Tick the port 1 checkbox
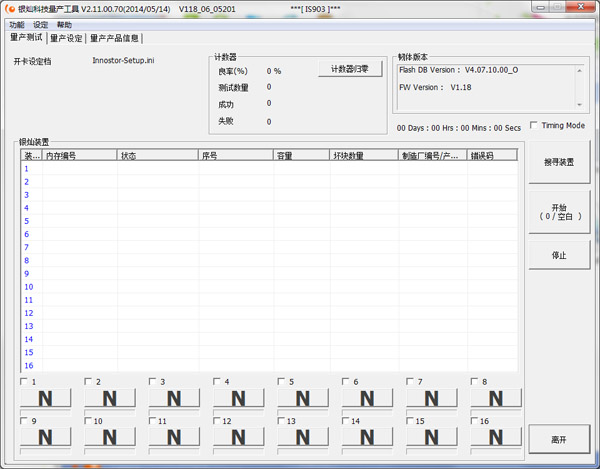Image resolution: width=600 pixels, height=469 pixels. coord(24,381)
